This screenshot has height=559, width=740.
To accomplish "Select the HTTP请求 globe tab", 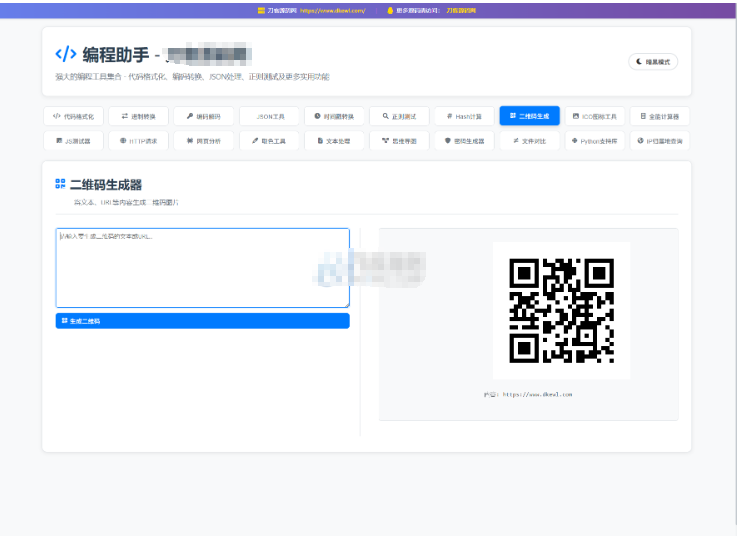I will point(138,141).
